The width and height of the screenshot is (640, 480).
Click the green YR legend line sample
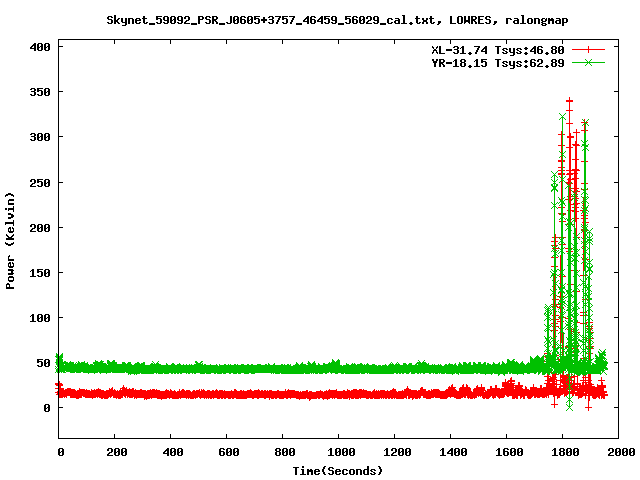coord(588,62)
